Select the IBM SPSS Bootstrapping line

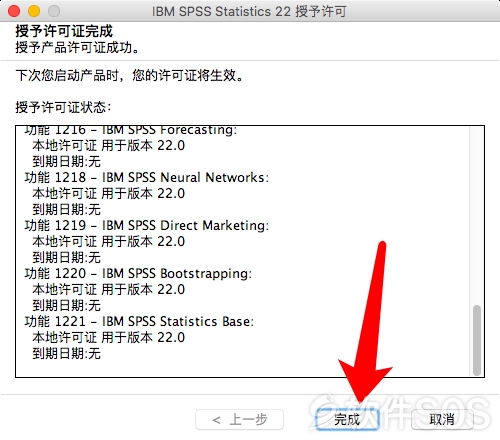point(138,273)
